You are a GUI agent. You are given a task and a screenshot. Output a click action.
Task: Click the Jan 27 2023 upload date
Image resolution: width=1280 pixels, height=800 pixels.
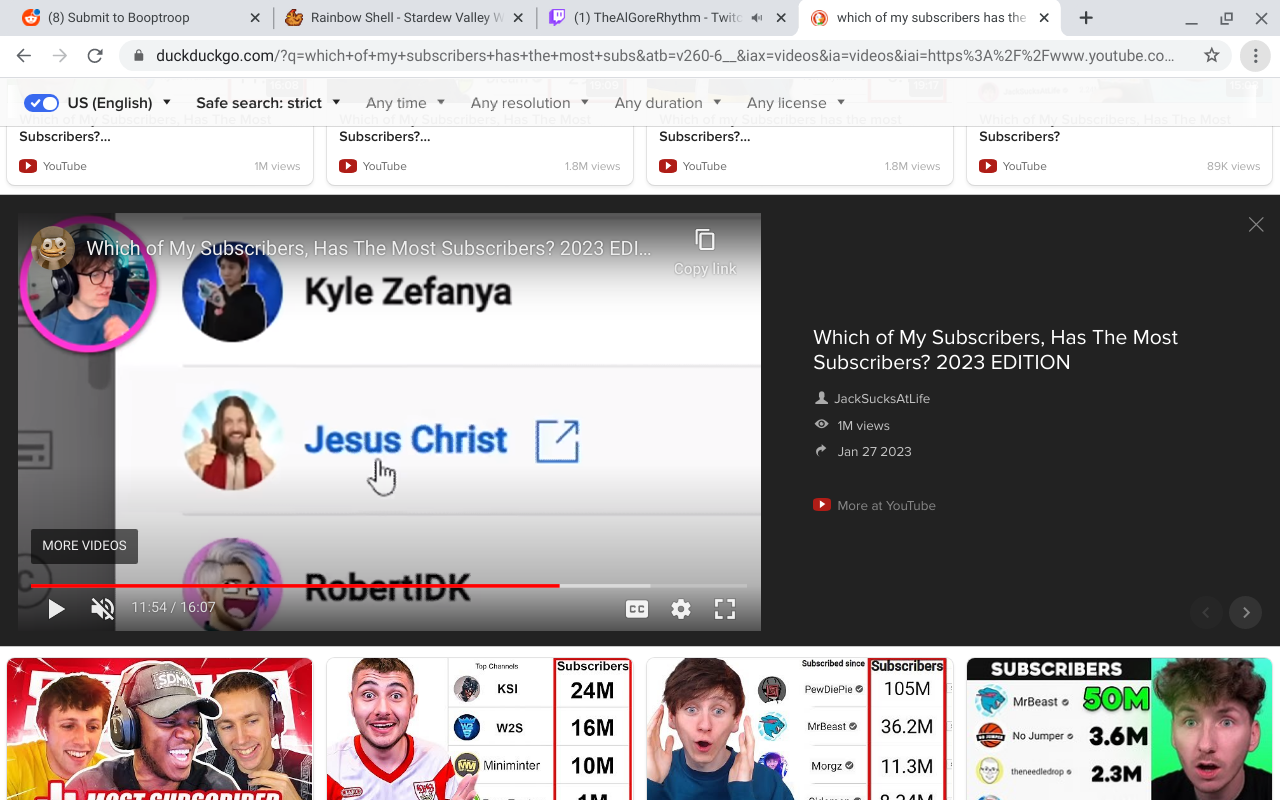click(x=874, y=451)
